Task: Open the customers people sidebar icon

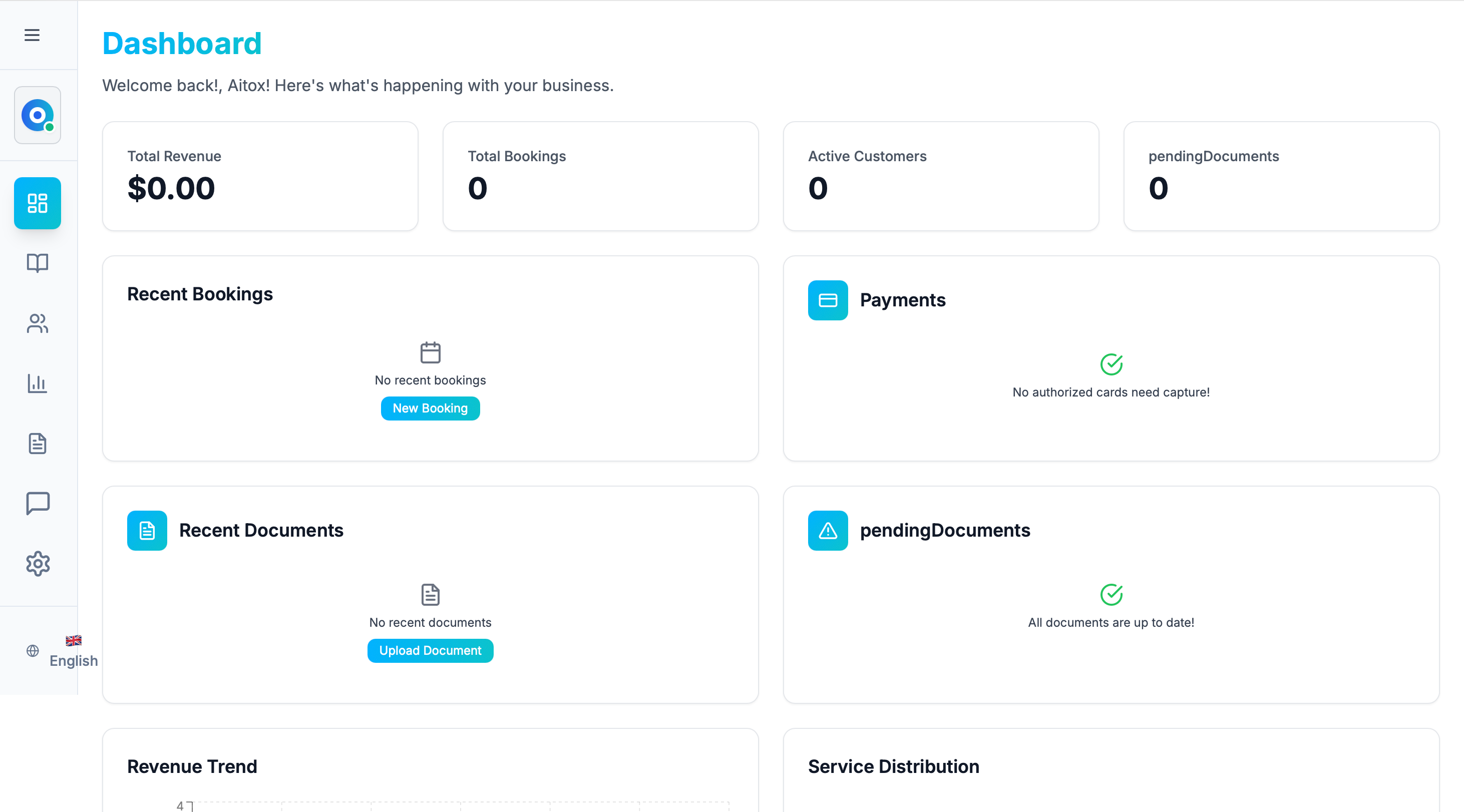Action: (x=38, y=323)
